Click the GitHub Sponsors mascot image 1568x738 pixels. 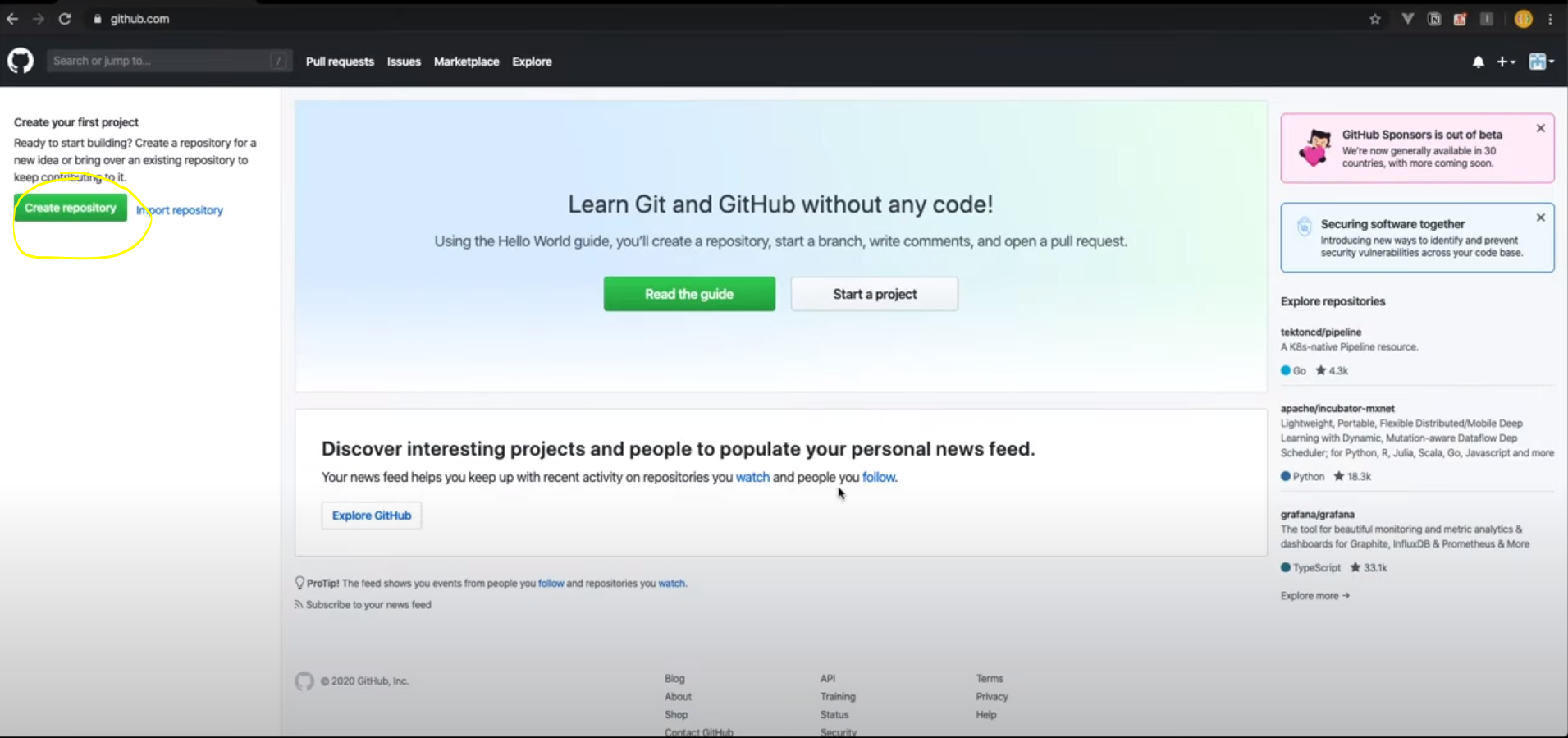click(x=1315, y=148)
